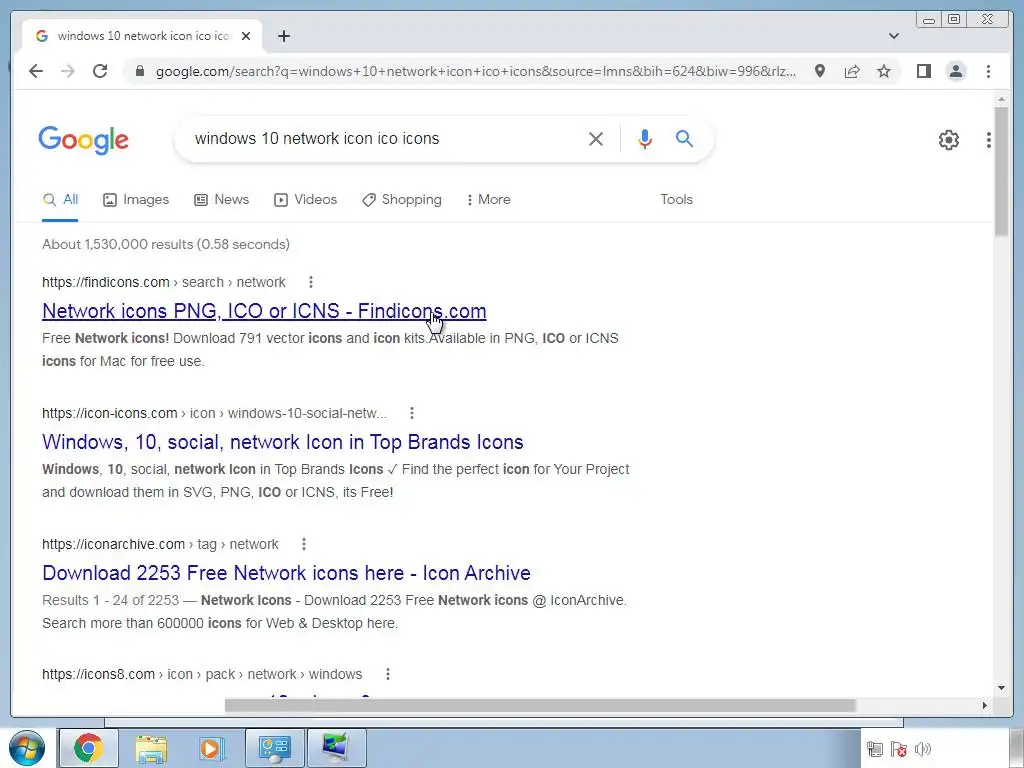Start voice search with microphone

(645, 138)
